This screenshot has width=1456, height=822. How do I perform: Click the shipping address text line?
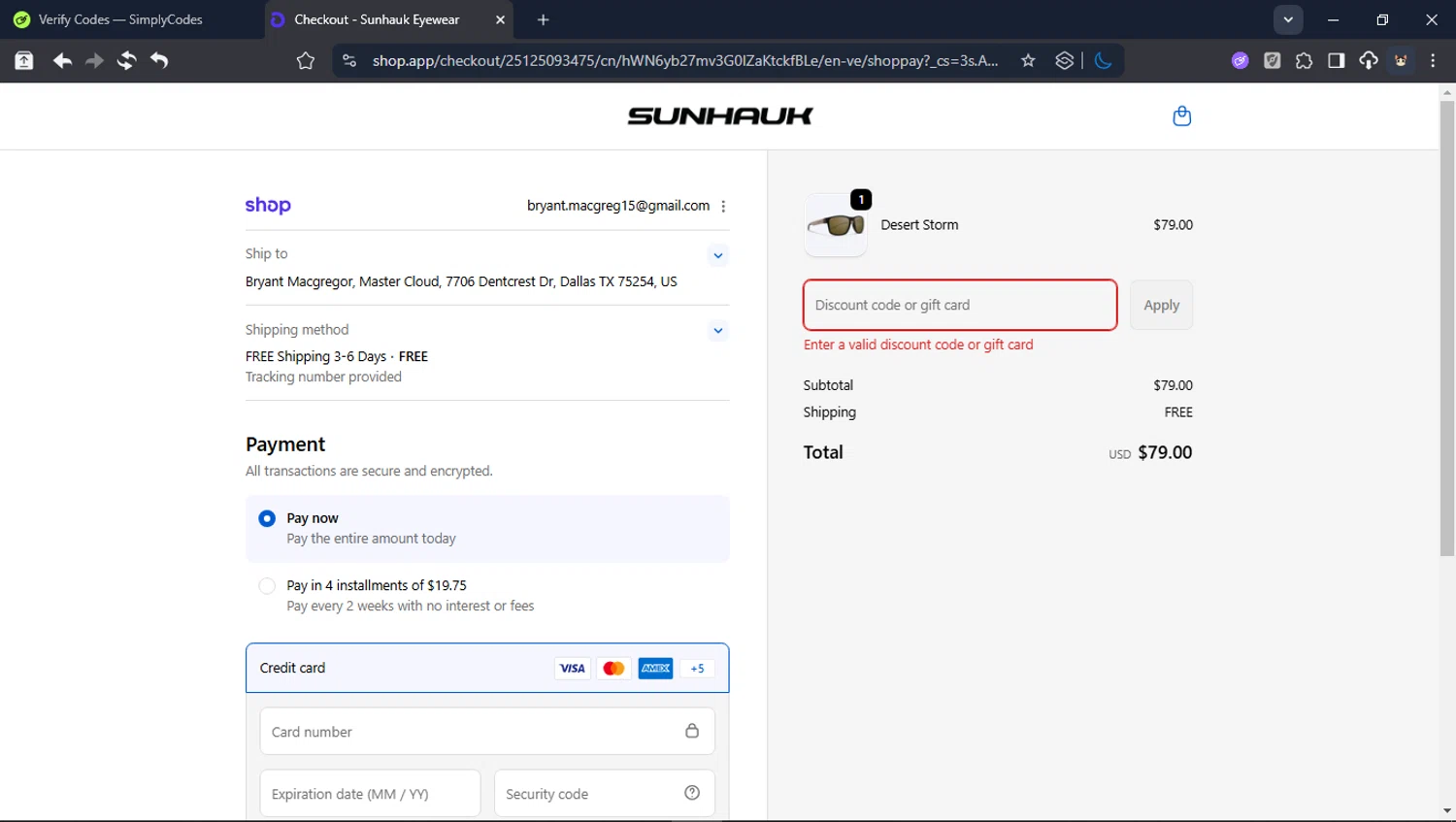[x=461, y=281]
